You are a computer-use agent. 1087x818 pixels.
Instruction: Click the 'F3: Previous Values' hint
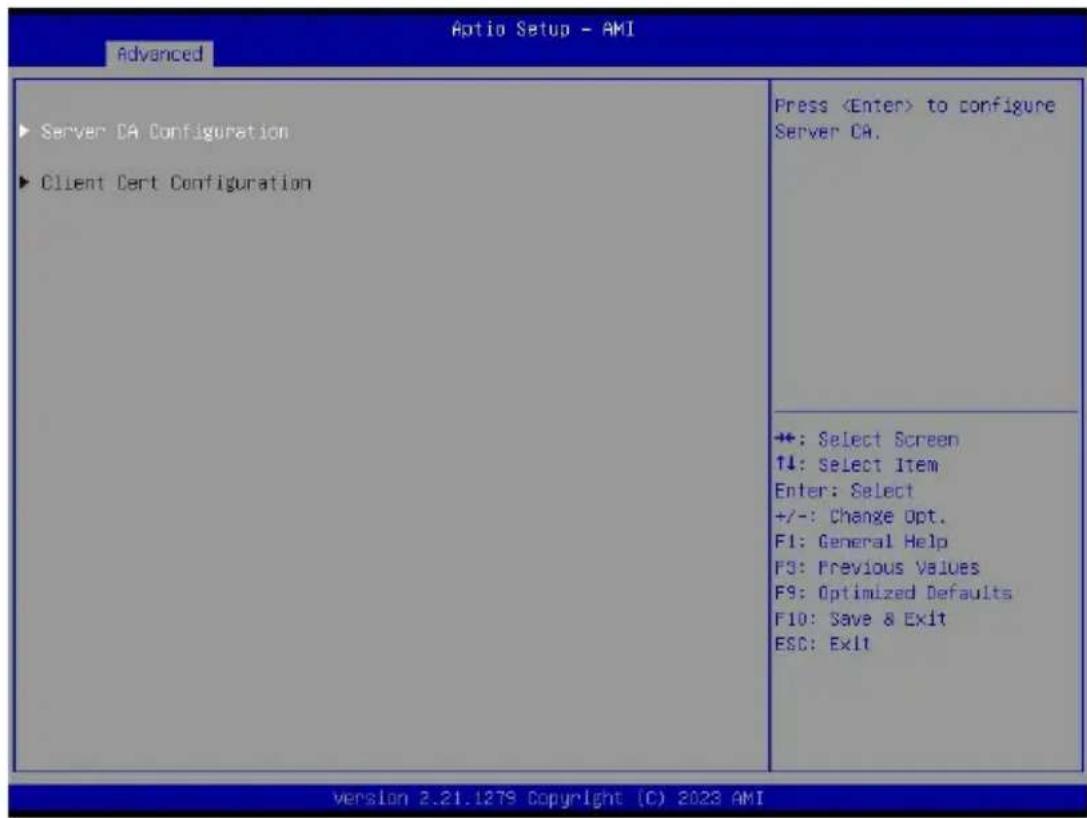[x=877, y=567]
